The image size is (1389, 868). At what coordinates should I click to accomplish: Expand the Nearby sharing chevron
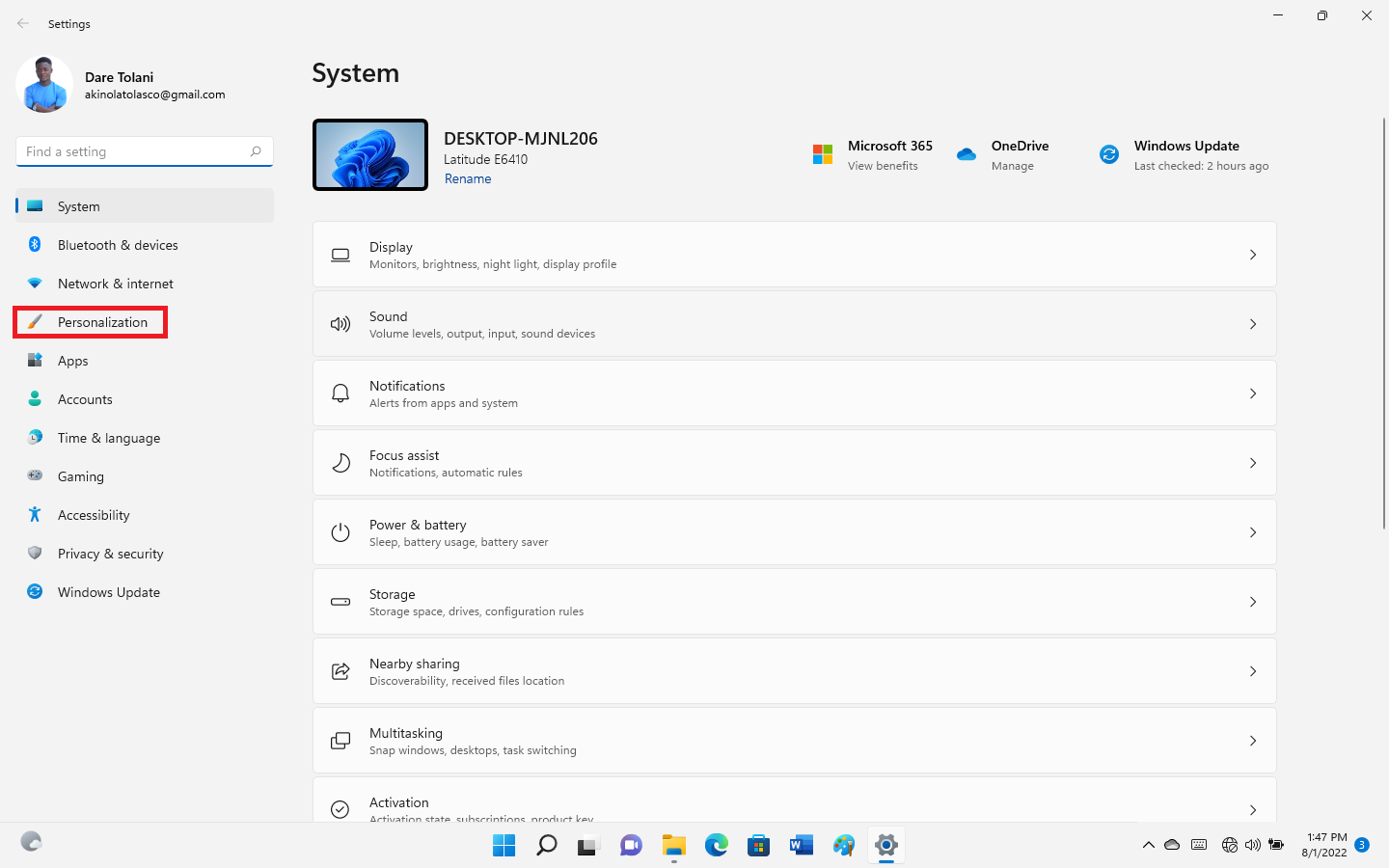1253,671
